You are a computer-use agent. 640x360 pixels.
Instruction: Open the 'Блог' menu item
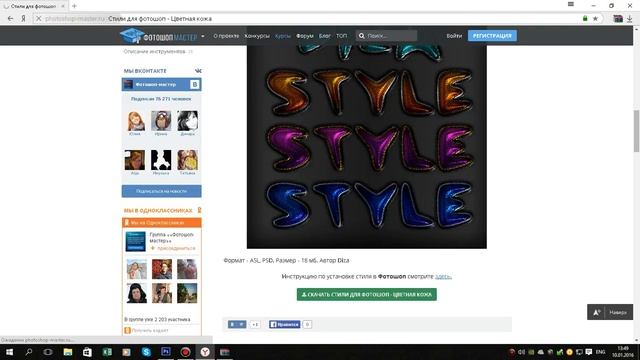(x=324, y=36)
